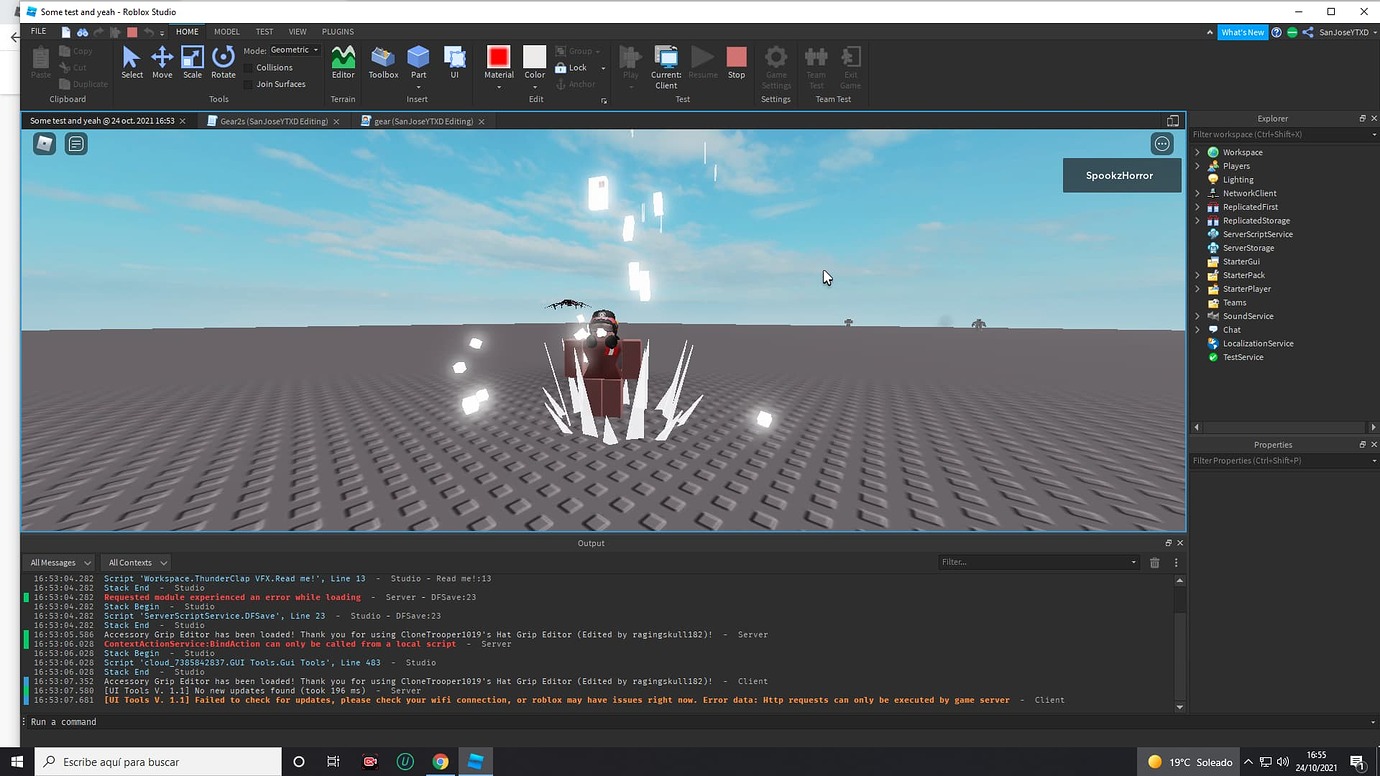Screen dimensions: 1380x776
Task: Open Game Settings
Action: tap(776, 62)
